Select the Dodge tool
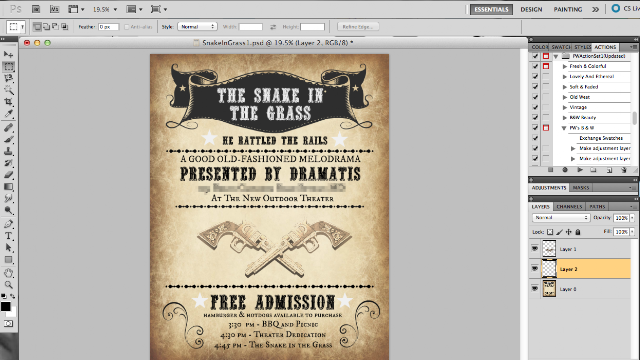This screenshot has height=360, width=640. (8, 210)
